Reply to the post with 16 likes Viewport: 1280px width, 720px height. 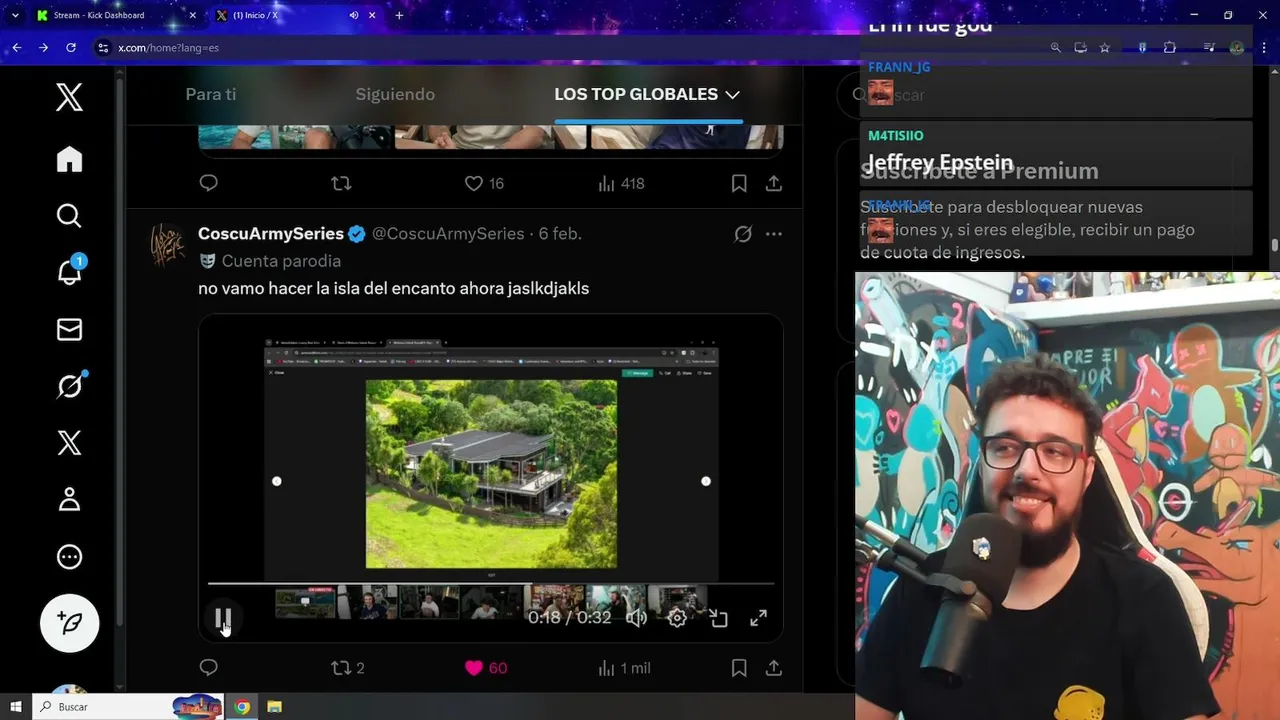pyautogui.click(x=208, y=183)
